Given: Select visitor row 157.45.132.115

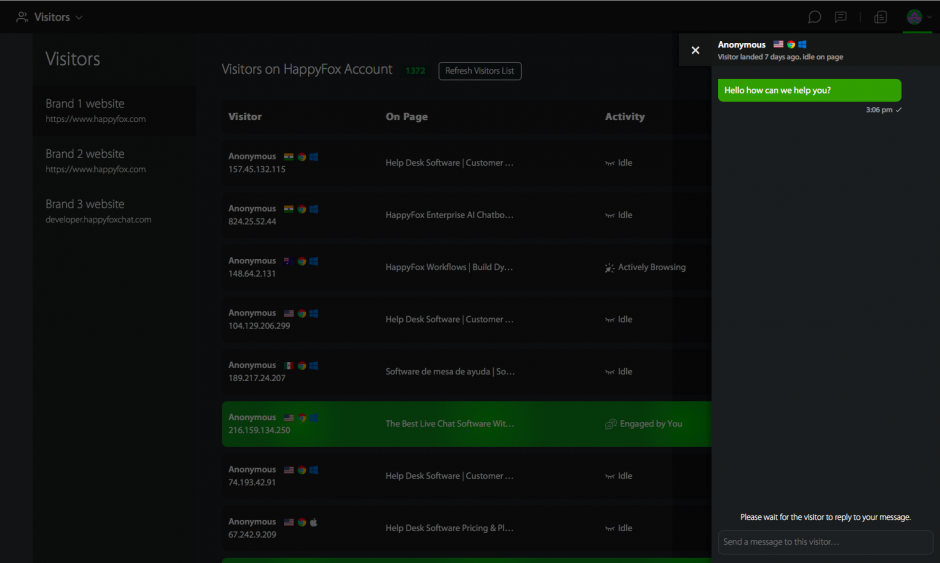Looking at the screenshot, I should pos(256,169).
